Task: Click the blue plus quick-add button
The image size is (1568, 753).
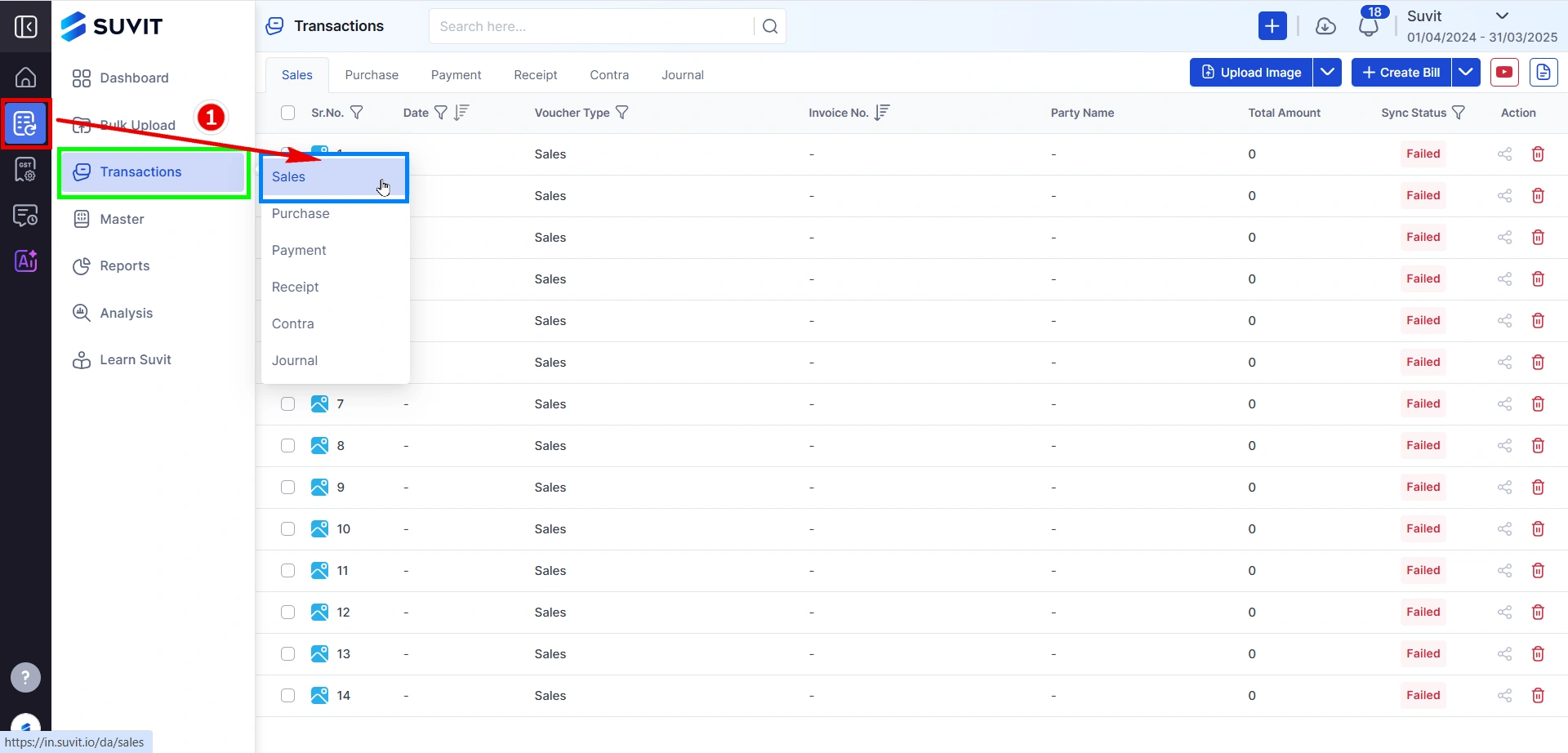Action: [1272, 26]
